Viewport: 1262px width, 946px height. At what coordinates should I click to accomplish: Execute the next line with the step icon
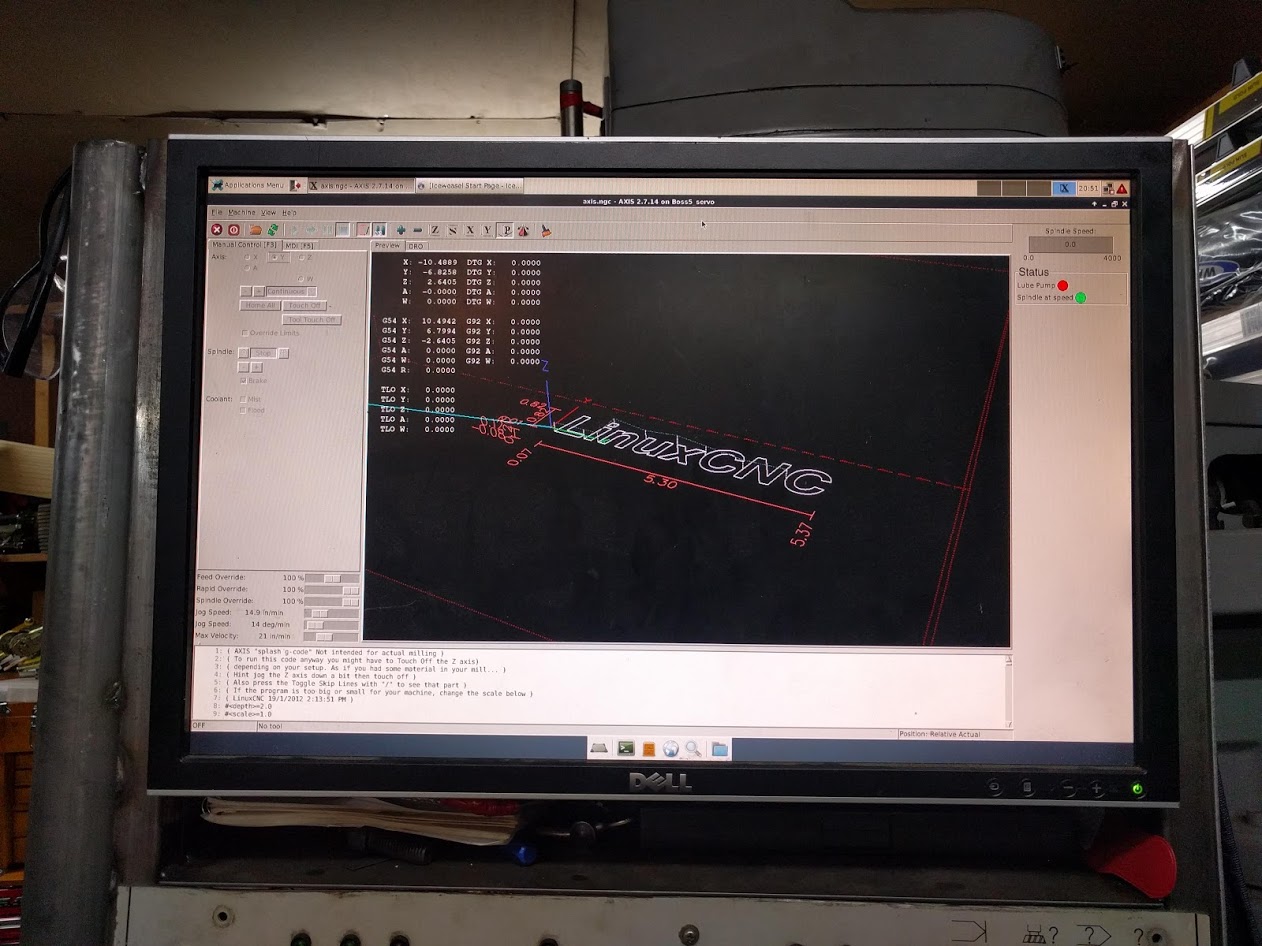click(311, 230)
